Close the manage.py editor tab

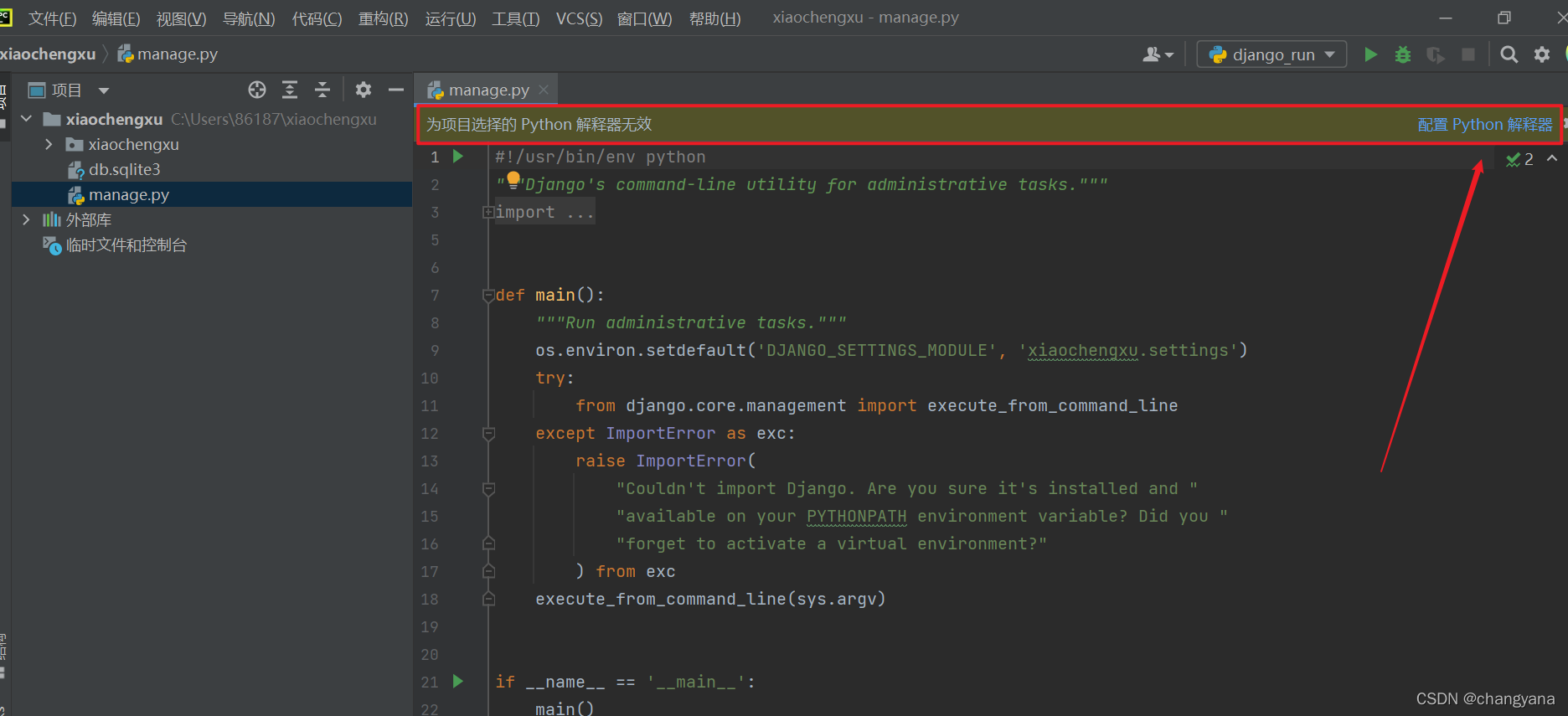pos(544,90)
